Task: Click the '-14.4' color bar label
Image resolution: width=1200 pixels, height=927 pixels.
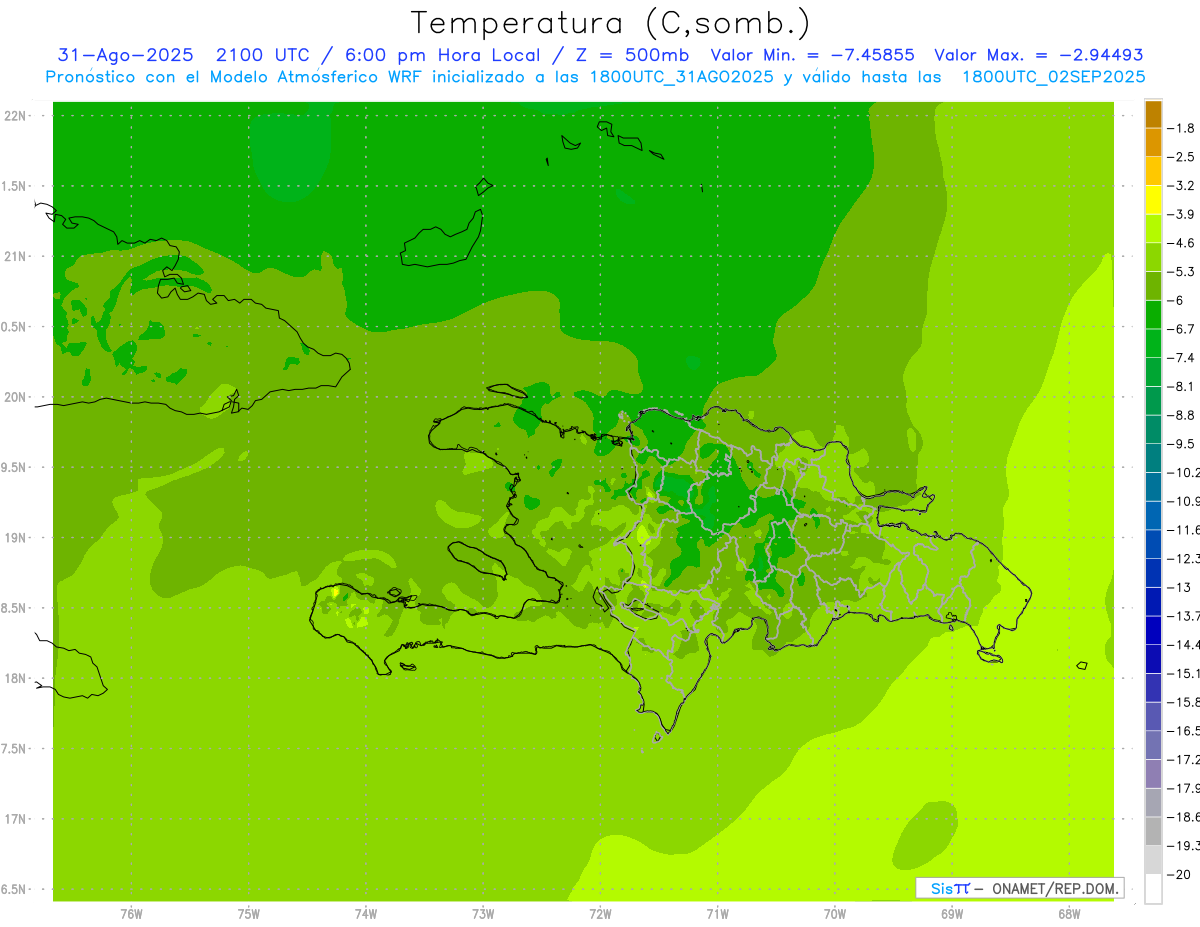Action: pyautogui.click(x=1183, y=644)
